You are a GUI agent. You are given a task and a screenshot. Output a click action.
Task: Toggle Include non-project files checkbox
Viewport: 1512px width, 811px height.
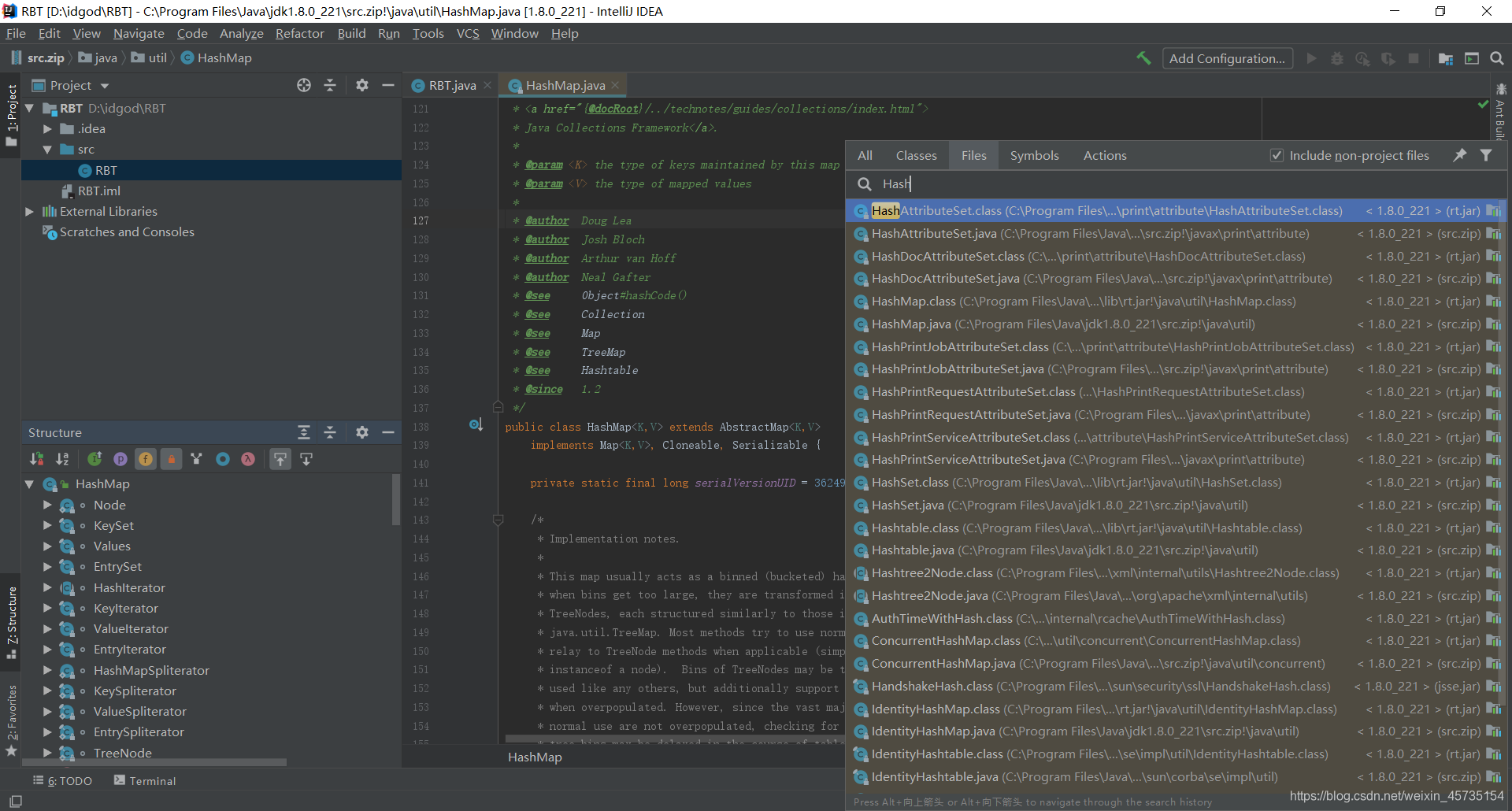1277,155
